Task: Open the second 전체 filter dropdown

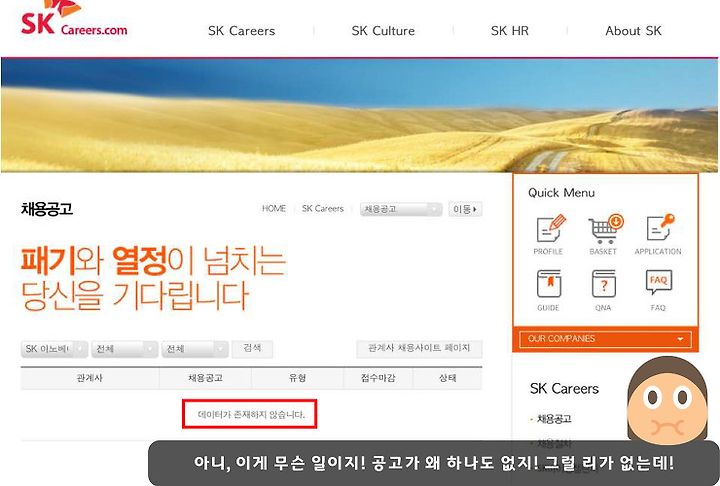Action: [195, 349]
